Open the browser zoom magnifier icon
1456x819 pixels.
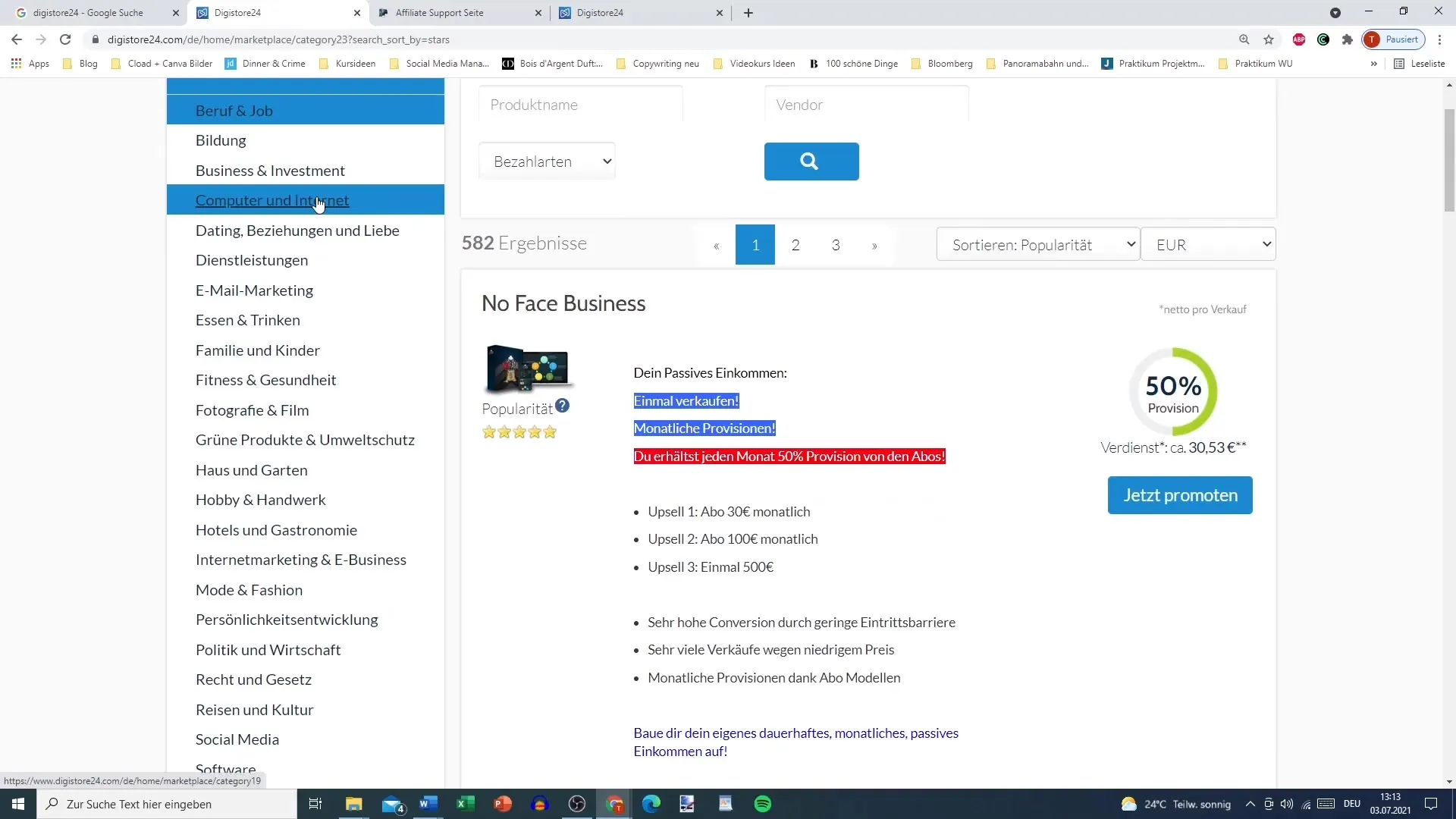pyautogui.click(x=1244, y=39)
